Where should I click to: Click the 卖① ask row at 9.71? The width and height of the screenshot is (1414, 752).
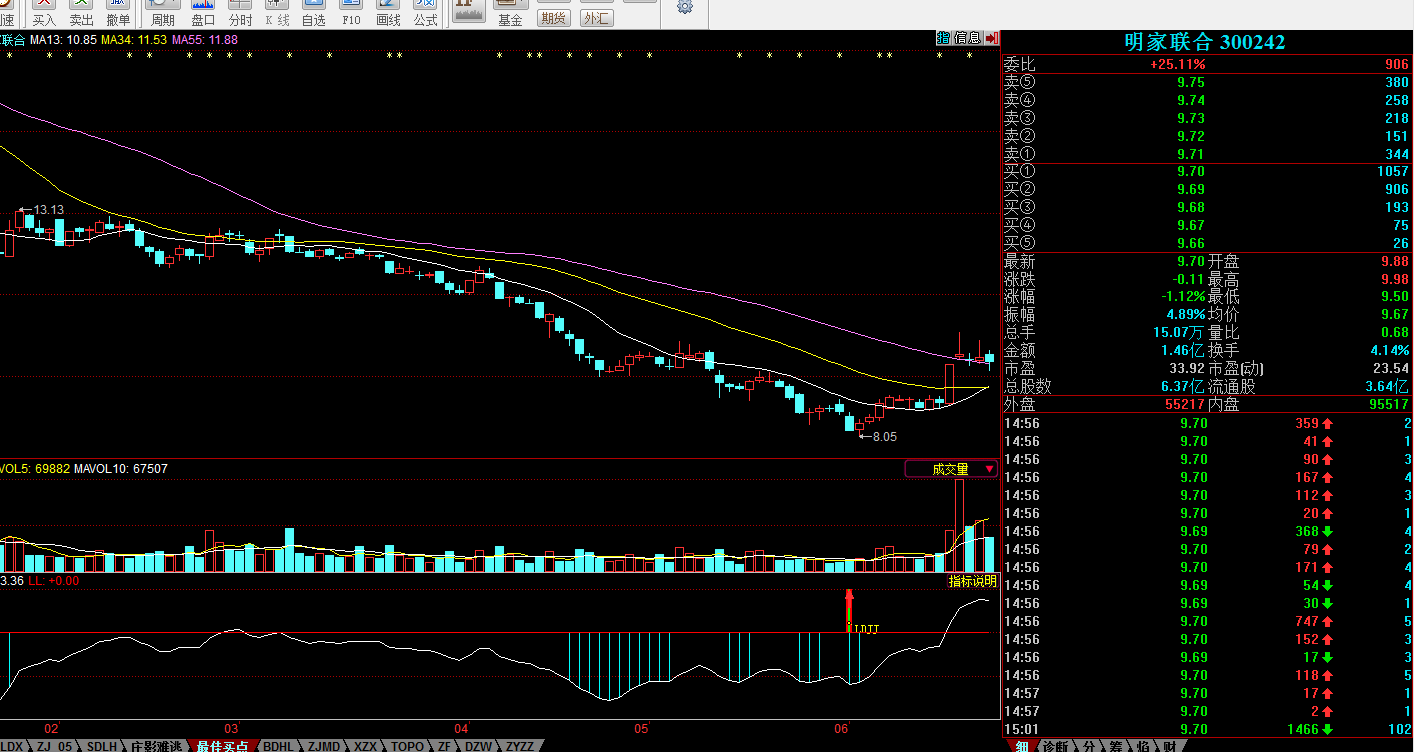tap(1206, 154)
